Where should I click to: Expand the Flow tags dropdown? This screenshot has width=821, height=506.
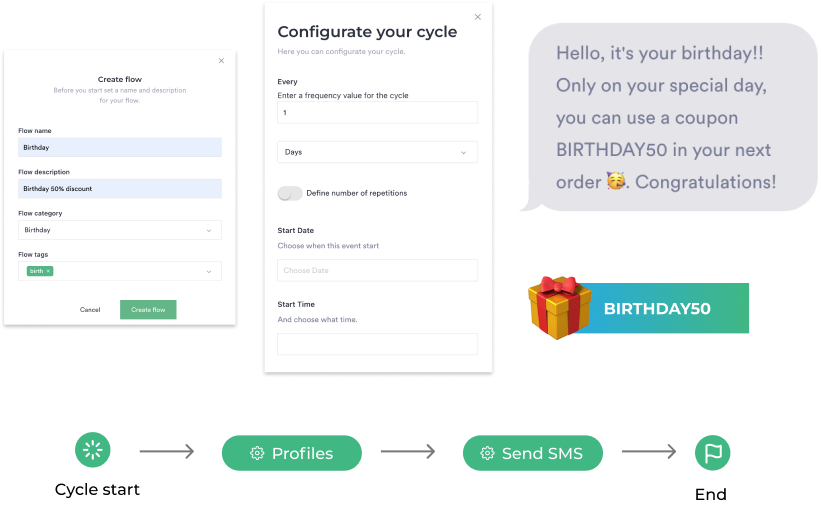(208, 271)
